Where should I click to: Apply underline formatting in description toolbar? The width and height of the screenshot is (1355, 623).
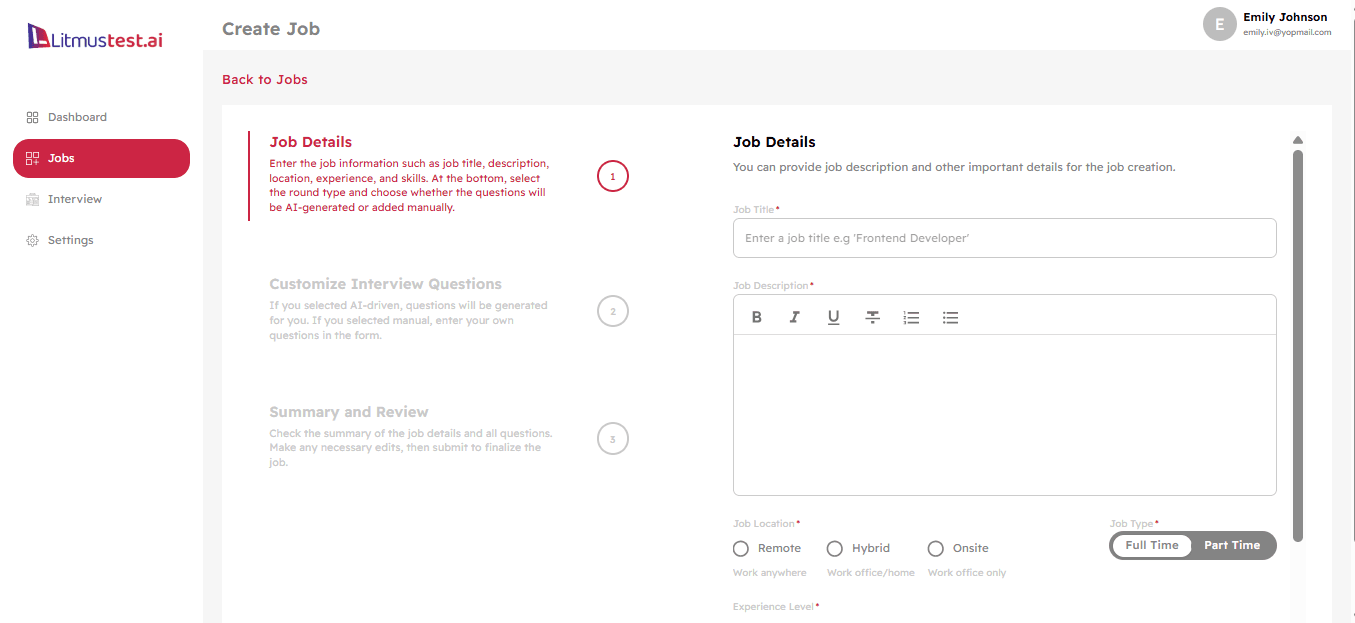833,316
